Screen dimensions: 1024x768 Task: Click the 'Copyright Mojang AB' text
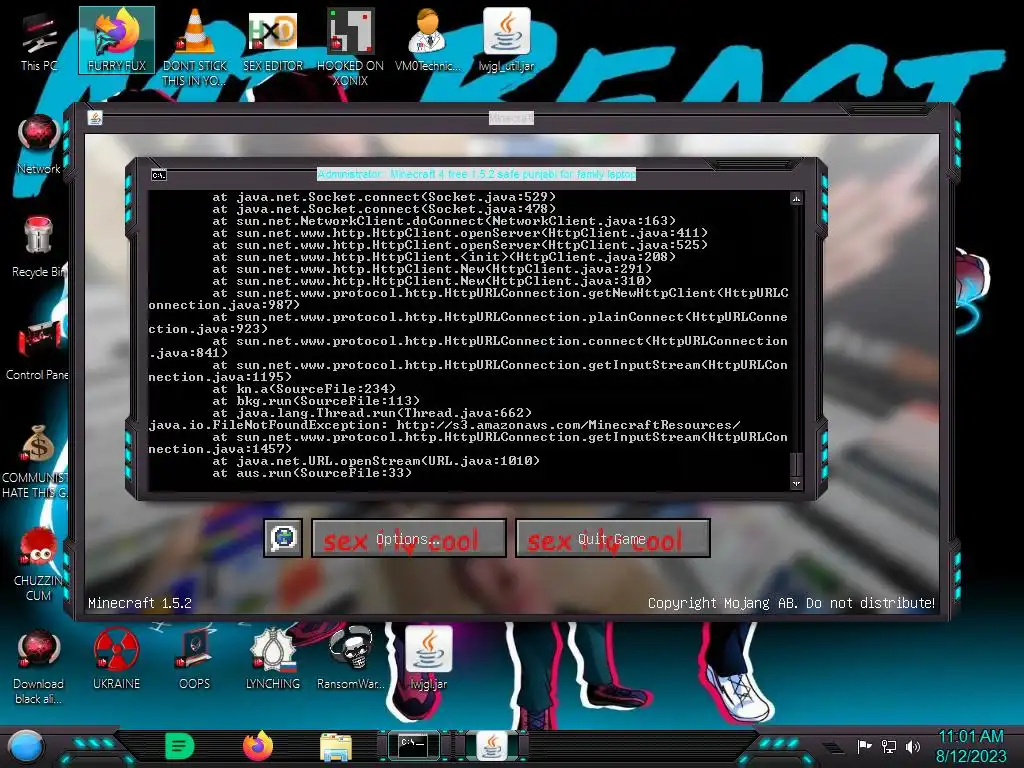click(791, 603)
